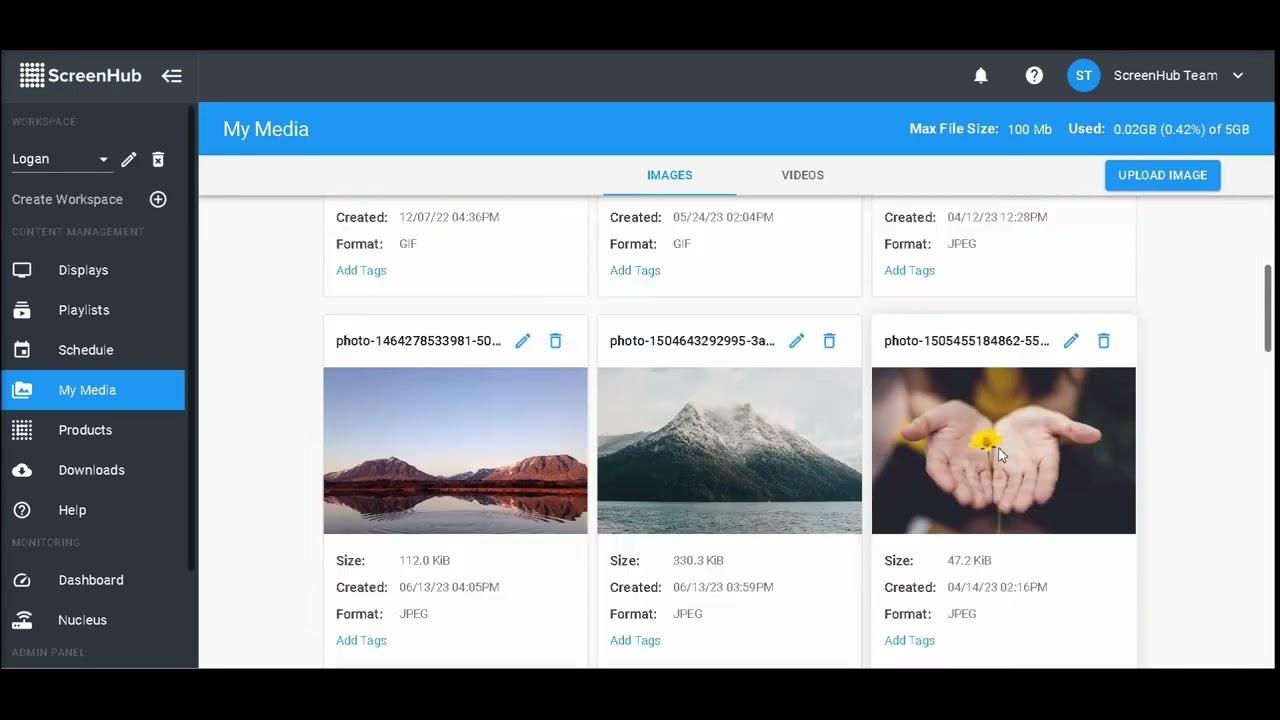The image size is (1280, 720).
Task: Add Tags to the 05/24/23 GIF card
Action: pos(635,270)
